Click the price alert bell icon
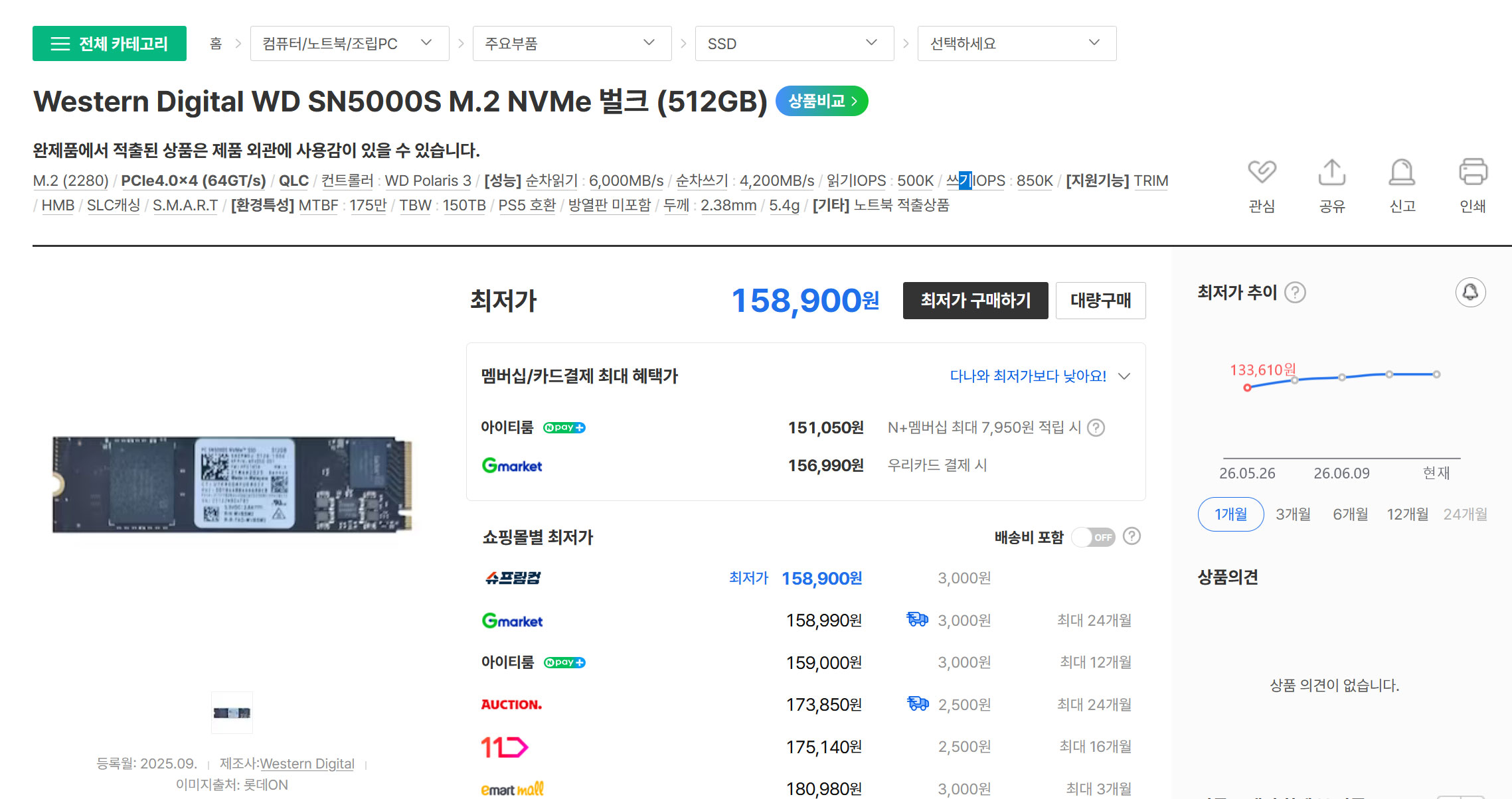The height and width of the screenshot is (799, 1512). click(x=1470, y=292)
